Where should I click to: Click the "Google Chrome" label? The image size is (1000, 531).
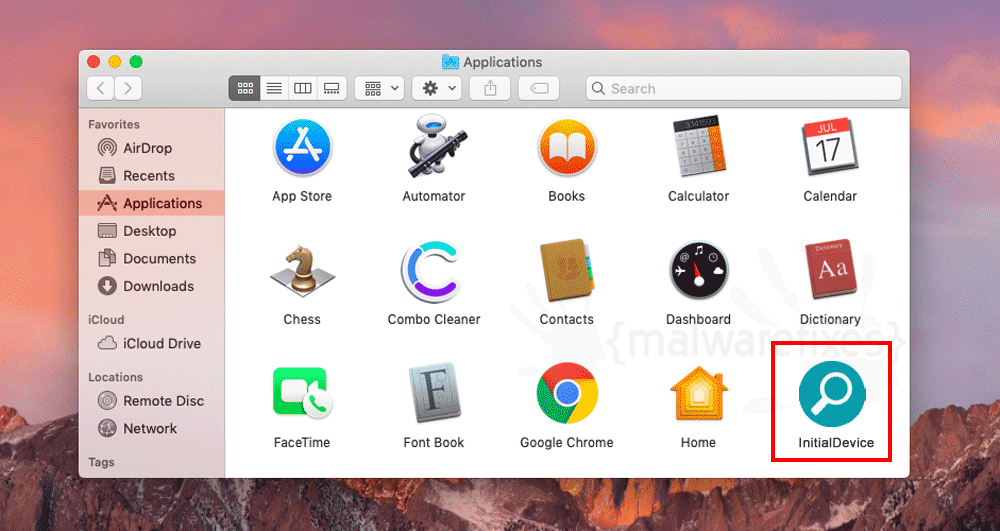566,442
